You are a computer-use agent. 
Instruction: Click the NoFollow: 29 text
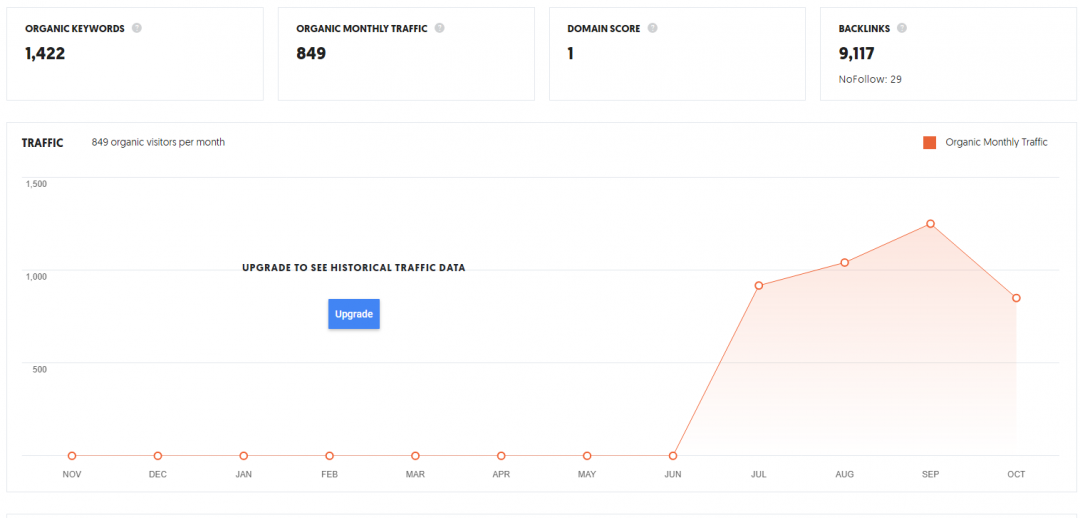[870, 79]
